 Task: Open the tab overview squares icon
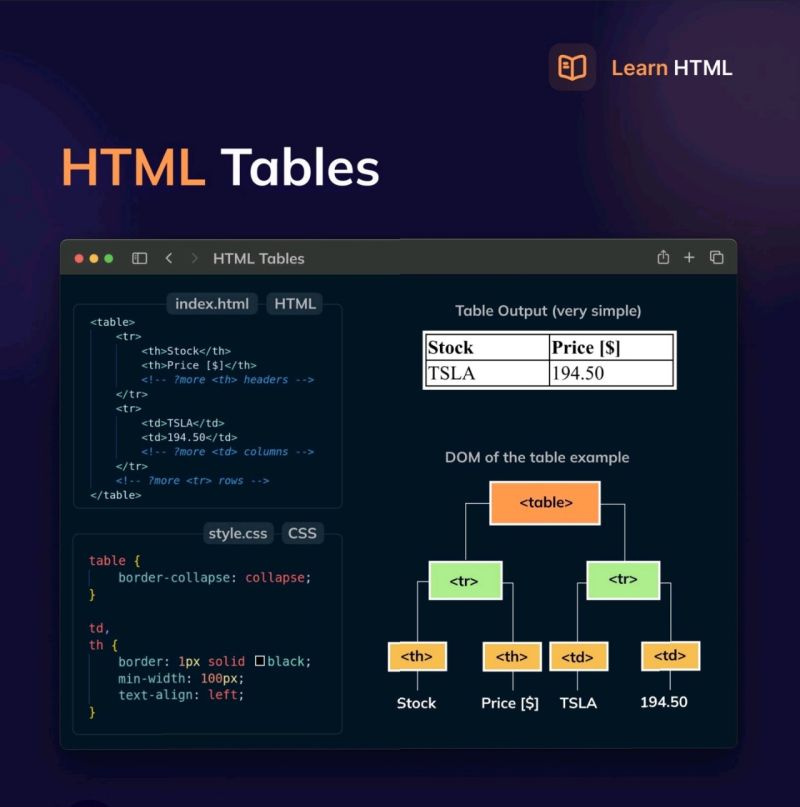(717, 257)
